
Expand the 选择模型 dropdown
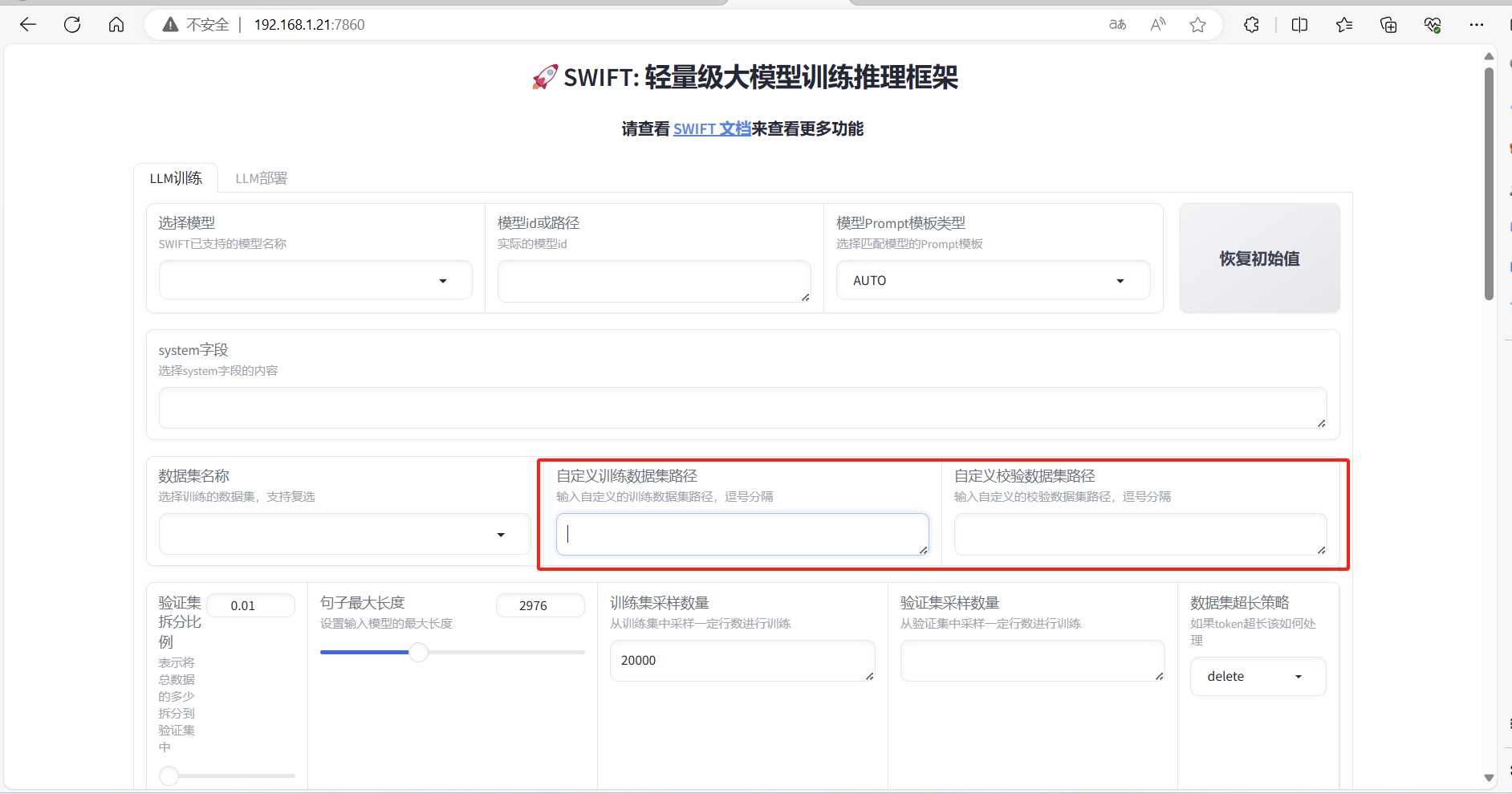click(315, 280)
